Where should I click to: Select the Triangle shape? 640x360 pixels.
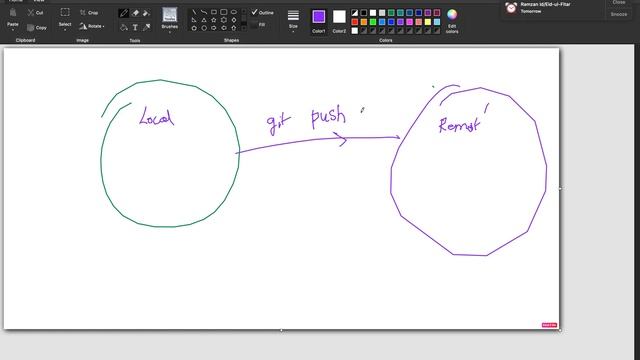(204, 20)
